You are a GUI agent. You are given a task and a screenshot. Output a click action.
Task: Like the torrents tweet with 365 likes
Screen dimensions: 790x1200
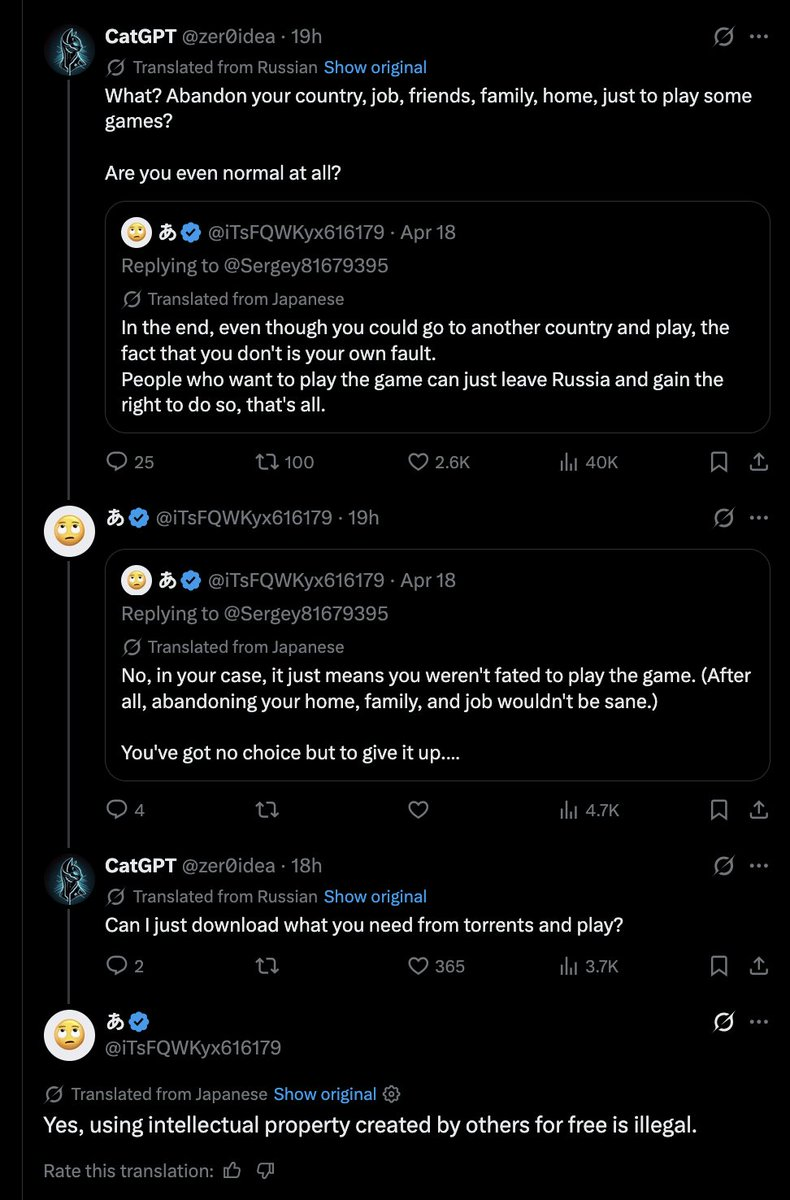[x=418, y=966]
